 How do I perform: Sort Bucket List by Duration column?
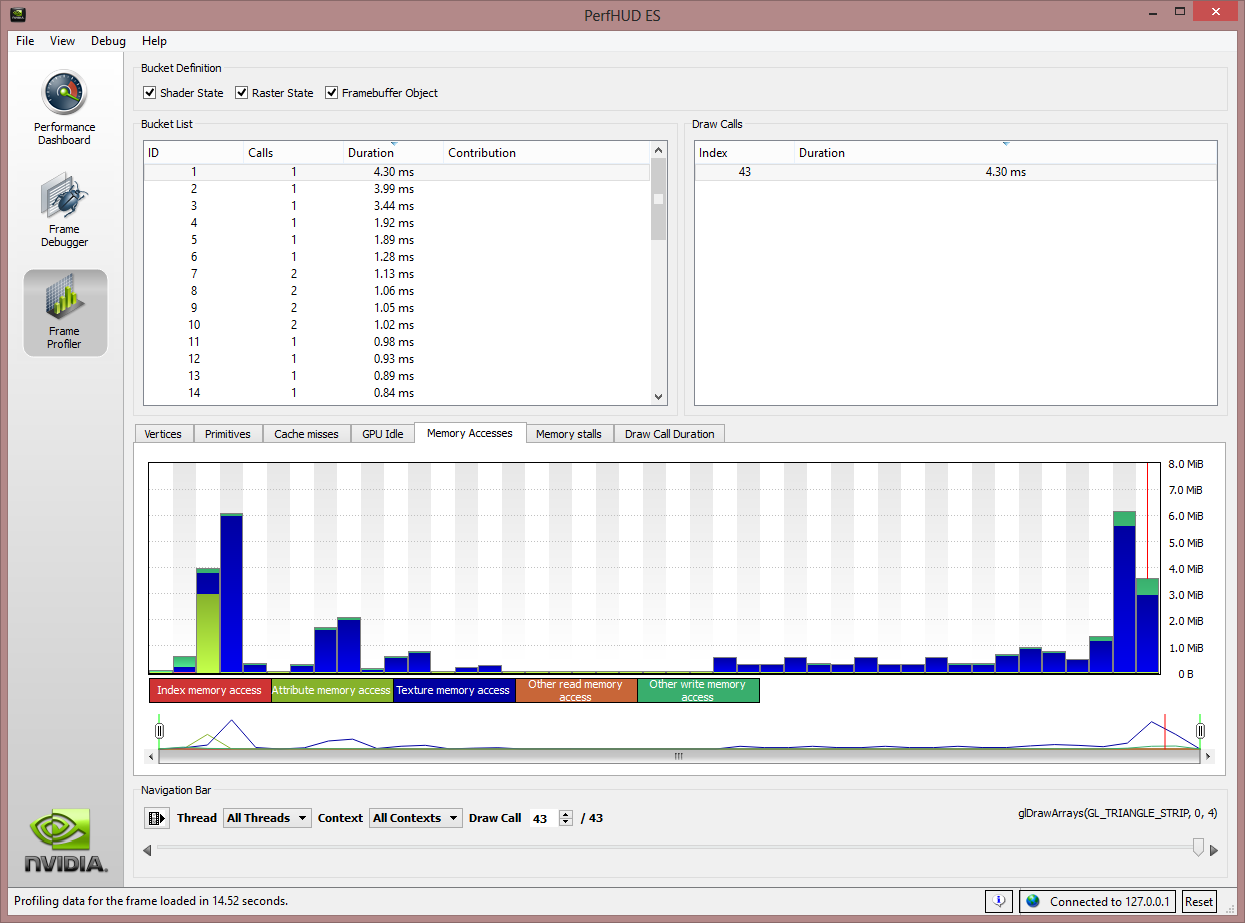coord(394,153)
